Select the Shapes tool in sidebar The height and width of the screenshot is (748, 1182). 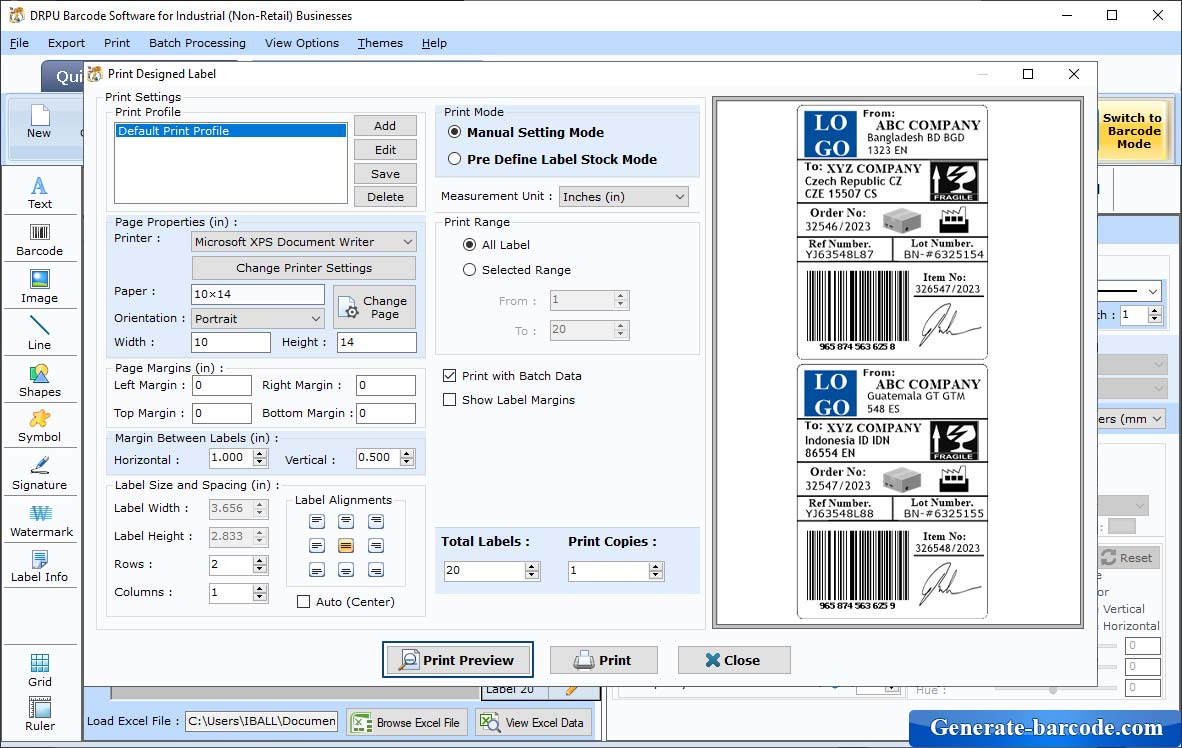tap(40, 381)
